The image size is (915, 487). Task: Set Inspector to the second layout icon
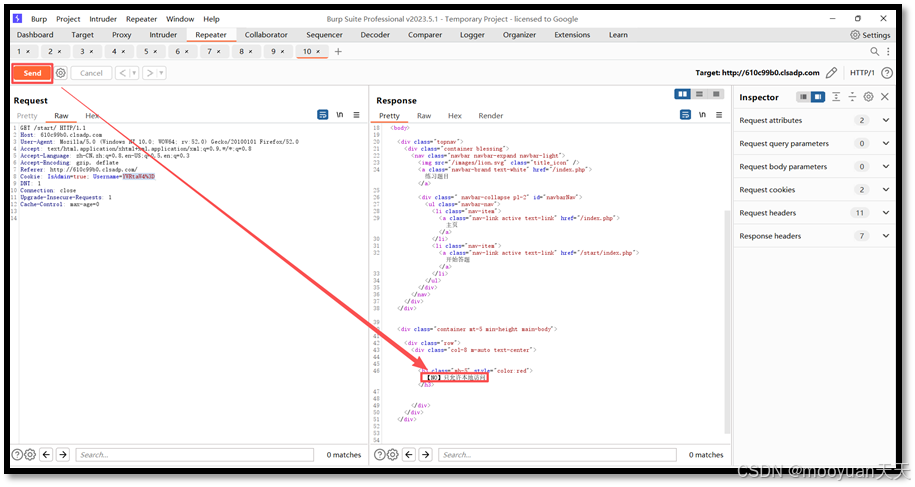pyautogui.click(x=818, y=97)
